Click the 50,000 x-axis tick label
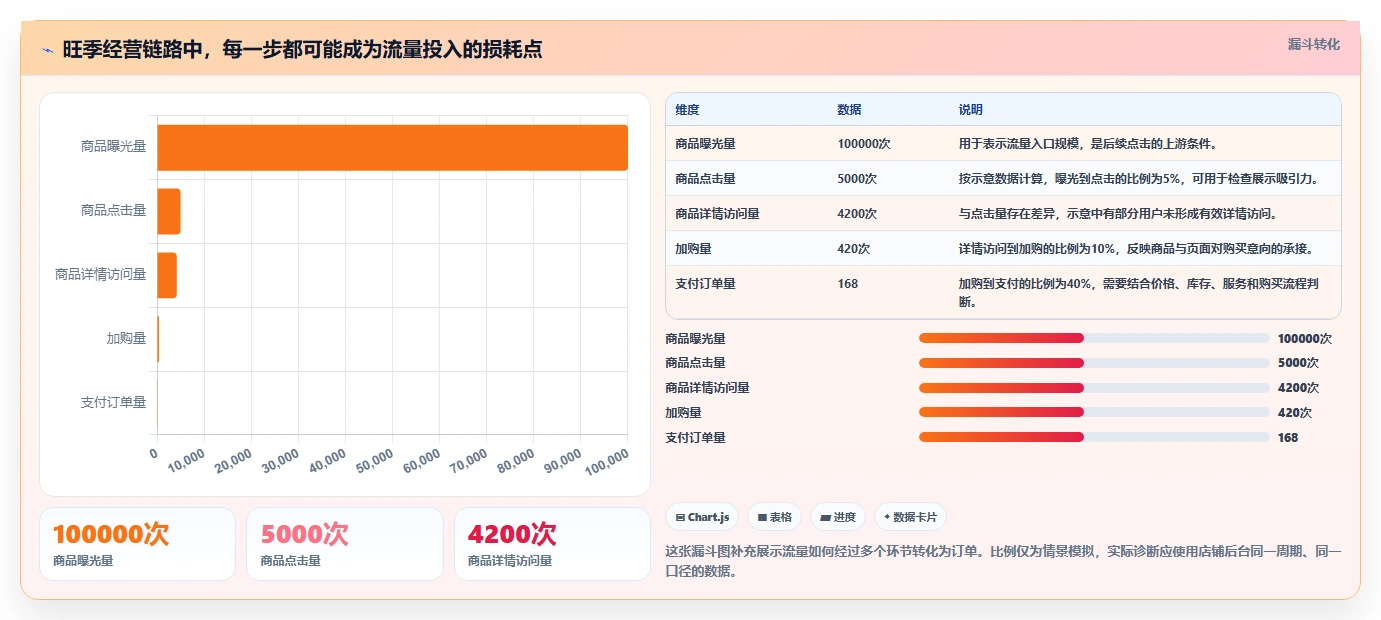Image resolution: width=1381 pixels, height=620 pixels. [x=374, y=460]
